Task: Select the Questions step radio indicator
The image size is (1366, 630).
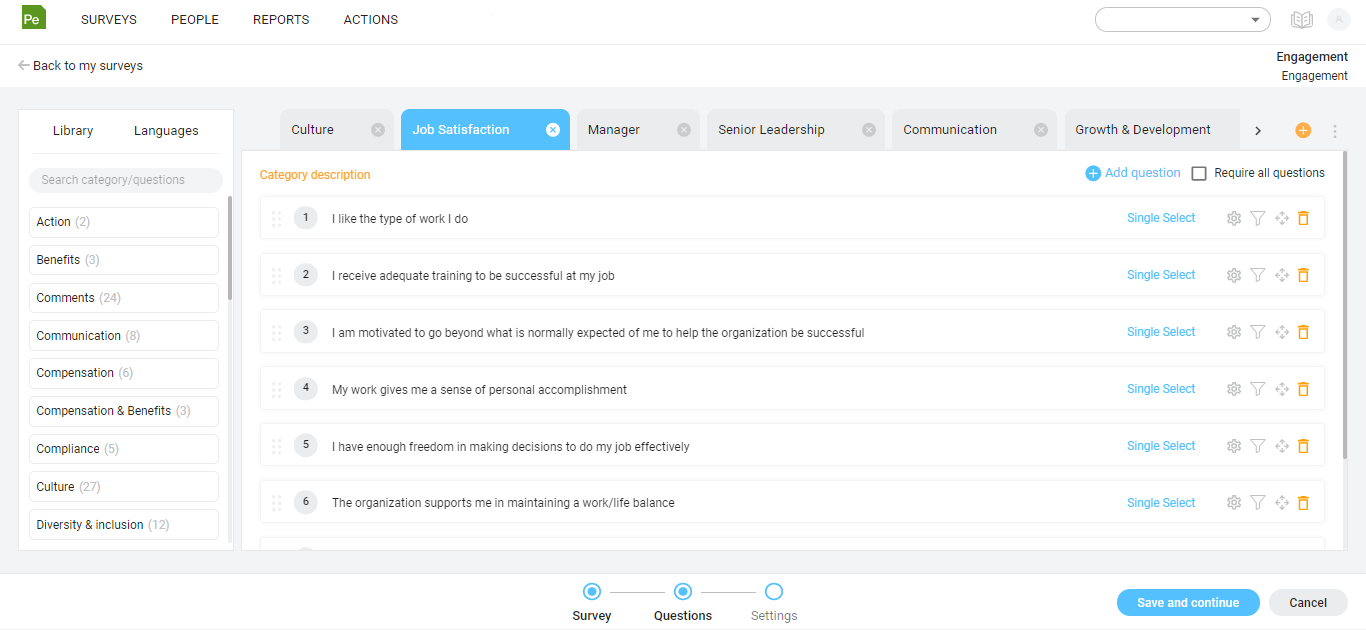Action: 683,591
